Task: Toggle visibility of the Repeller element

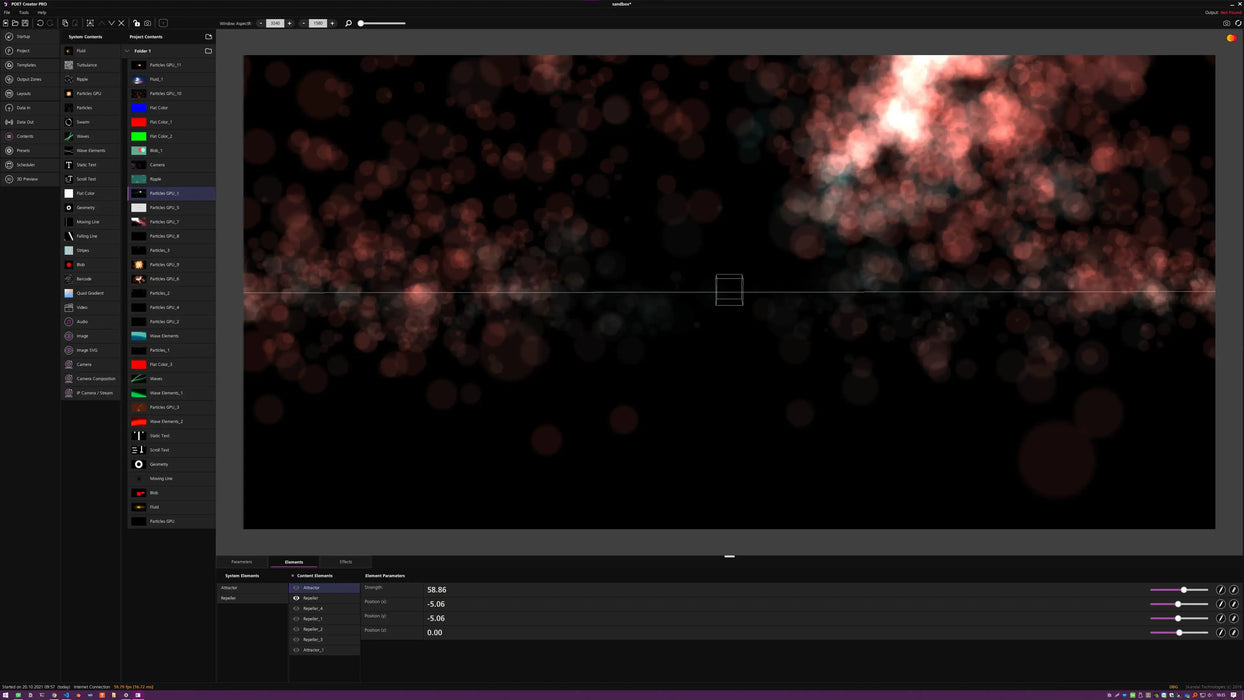Action: pyautogui.click(x=296, y=598)
